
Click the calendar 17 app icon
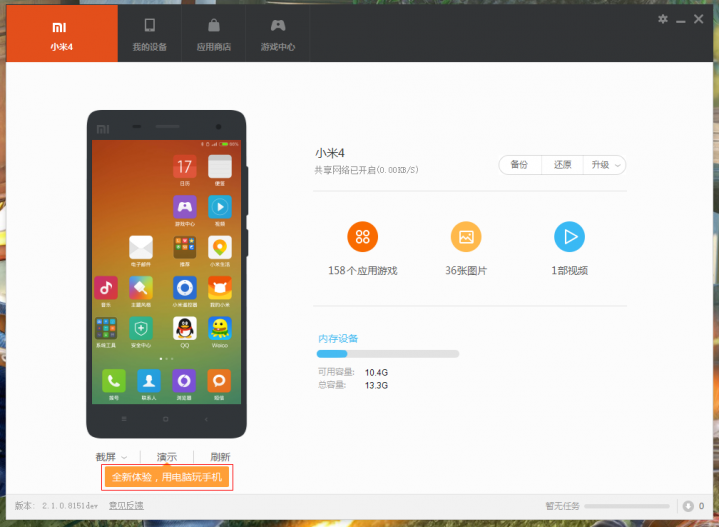pyautogui.click(x=184, y=166)
